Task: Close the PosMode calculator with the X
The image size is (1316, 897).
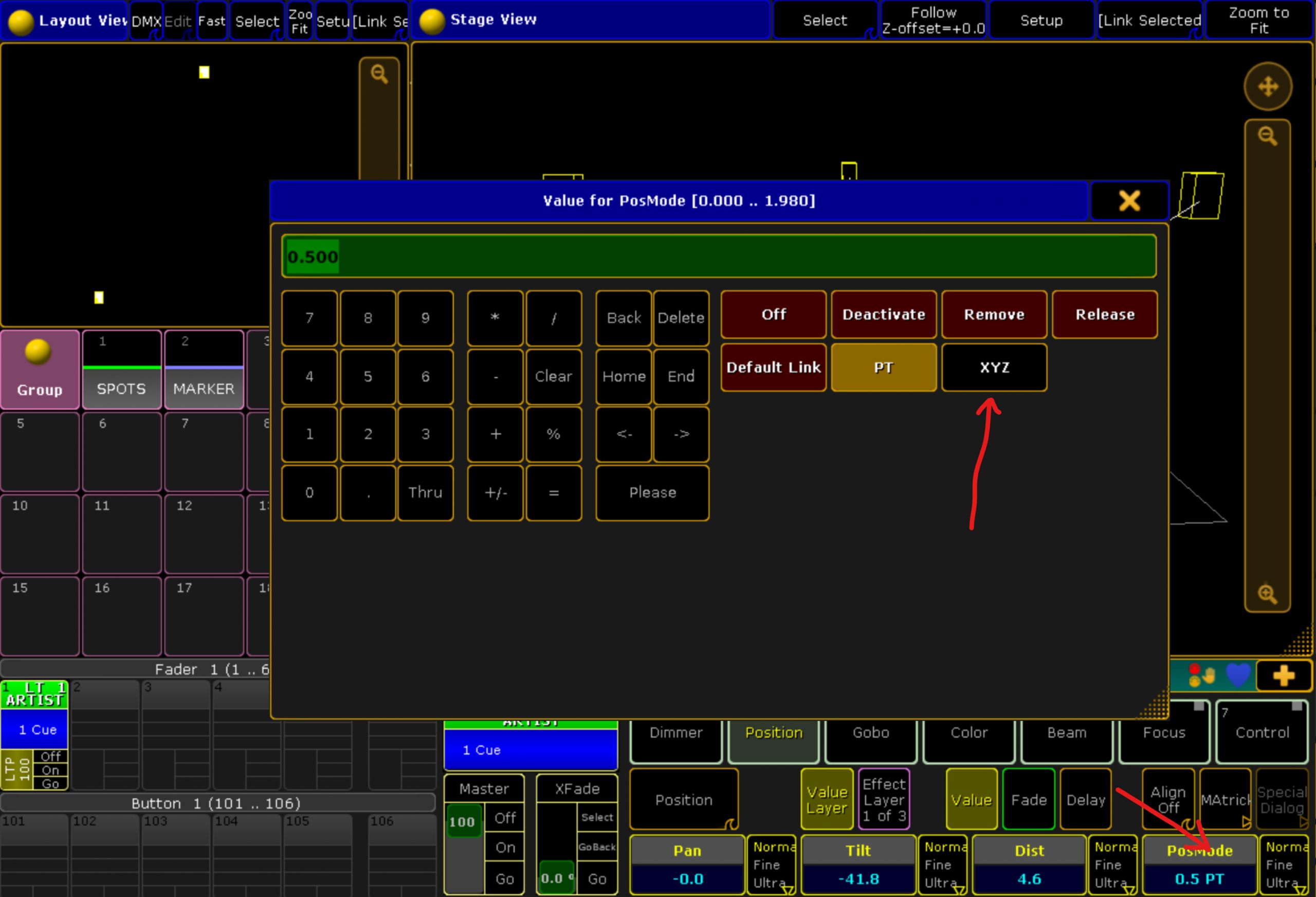Action: click(x=1129, y=200)
